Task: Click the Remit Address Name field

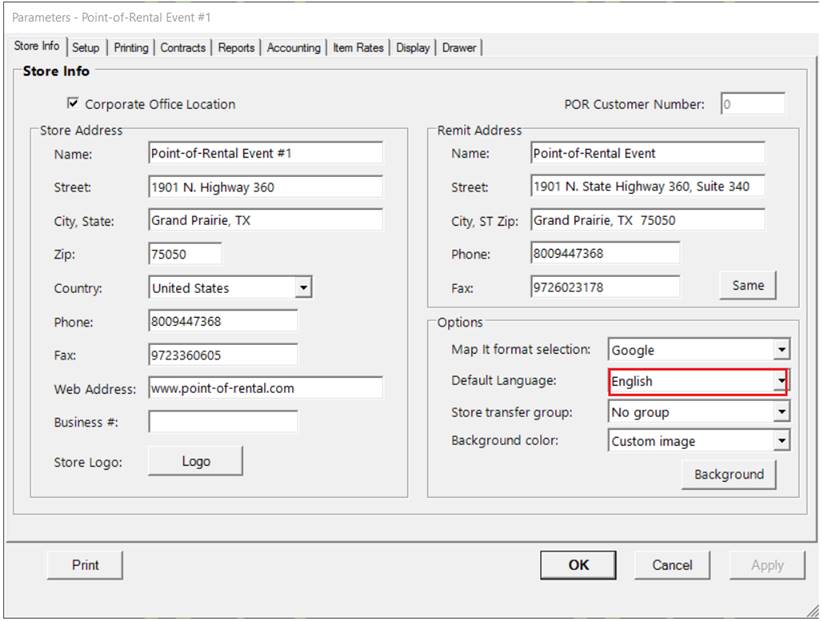Action: (647, 153)
